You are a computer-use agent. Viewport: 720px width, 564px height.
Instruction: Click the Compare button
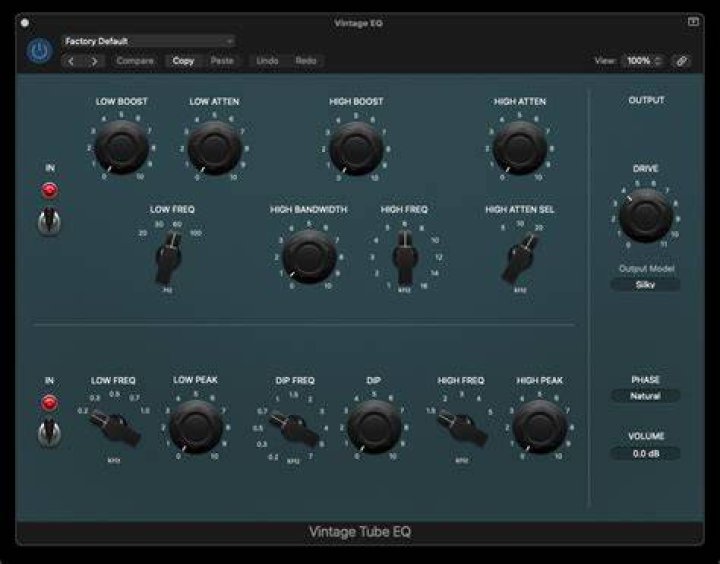point(135,61)
